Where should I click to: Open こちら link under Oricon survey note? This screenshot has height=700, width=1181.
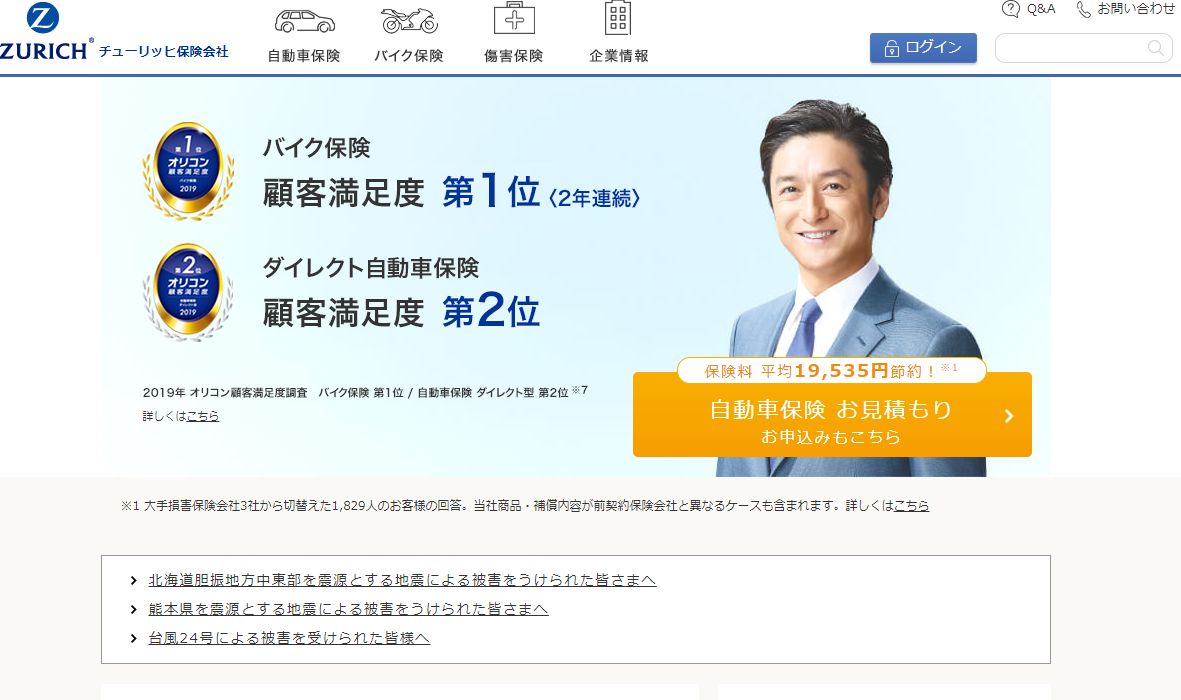click(203, 416)
